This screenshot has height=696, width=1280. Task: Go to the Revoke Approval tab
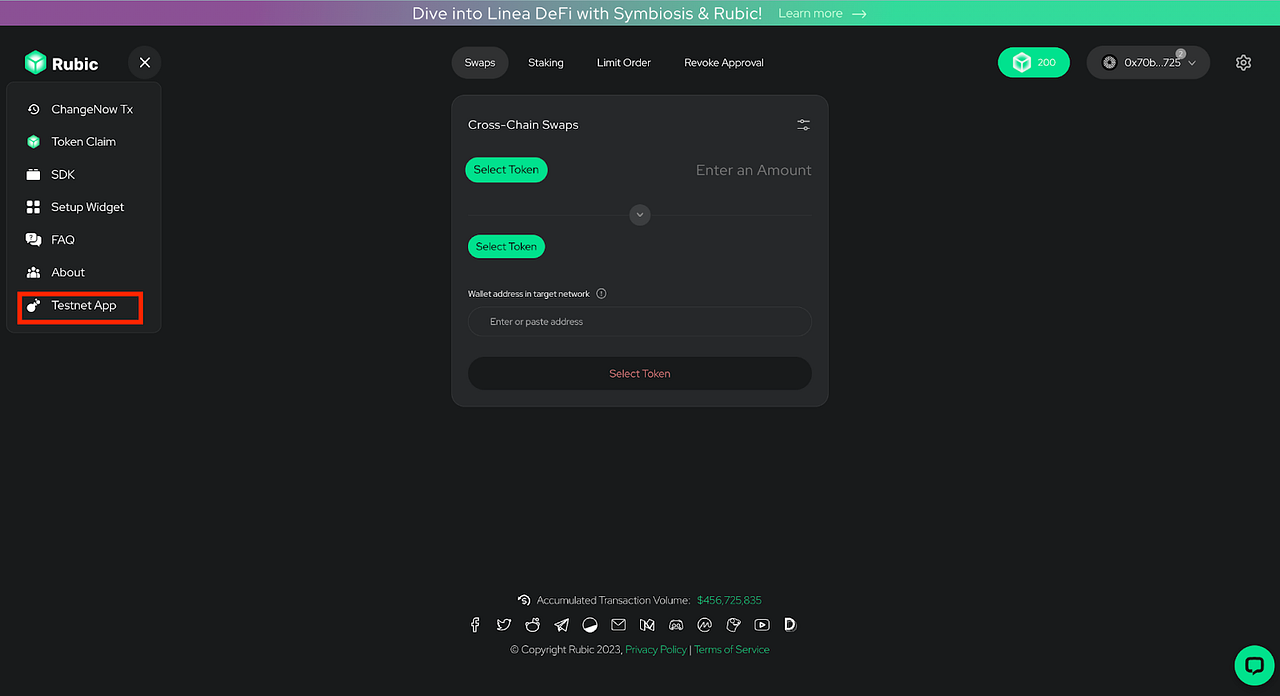click(x=724, y=63)
